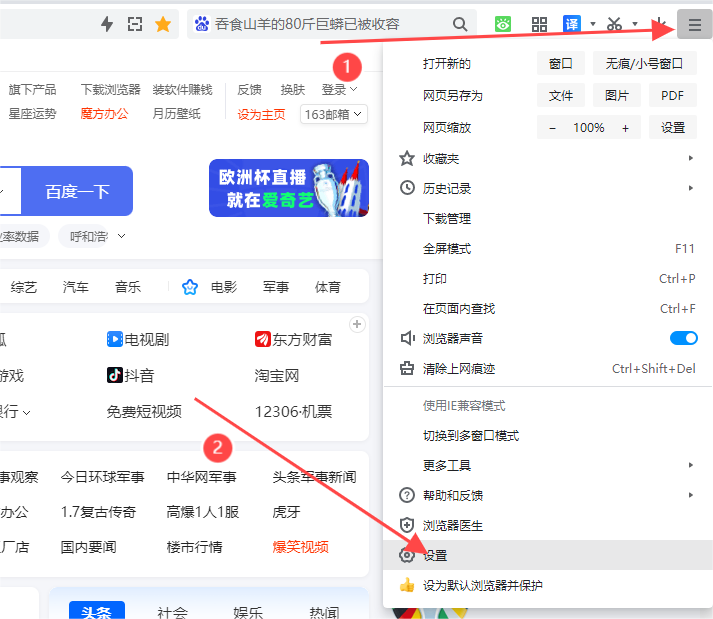Open 设置 at the menu bottom
The width and height of the screenshot is (713, 619).
[x=547, y=555]
